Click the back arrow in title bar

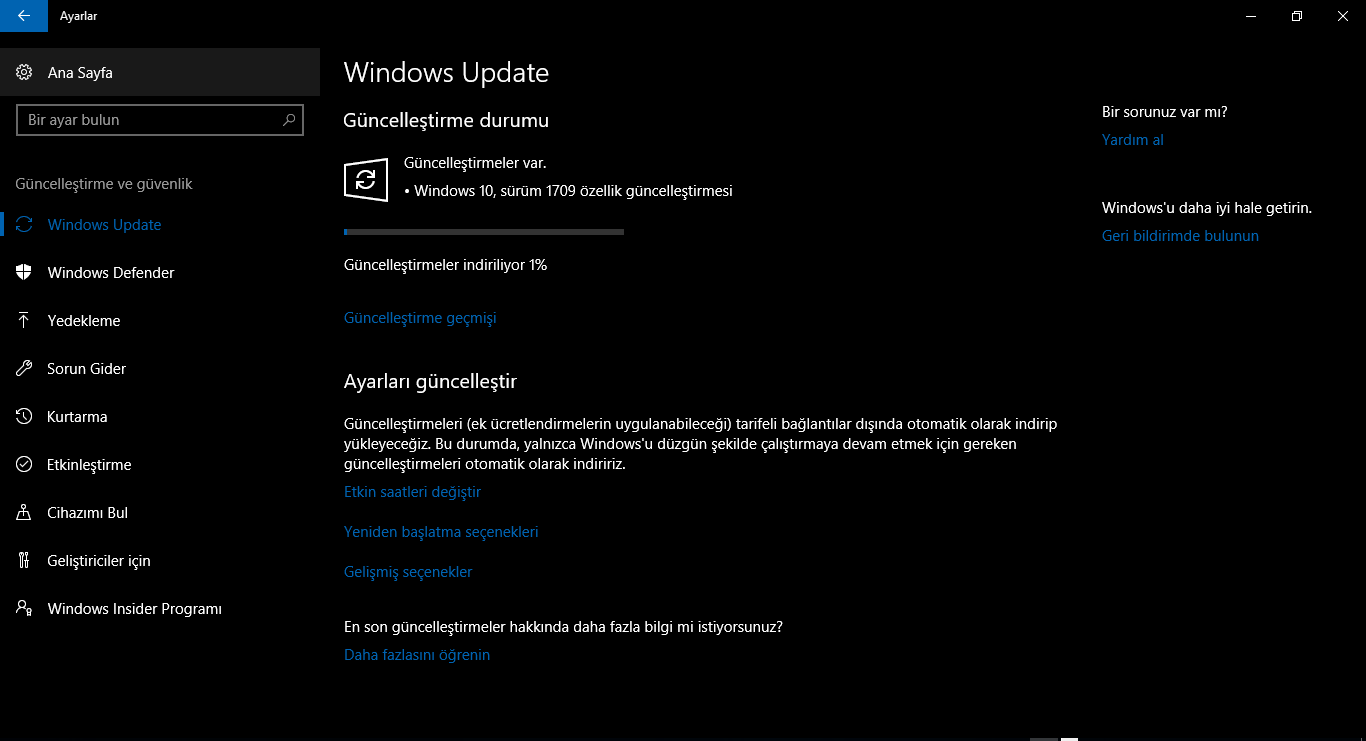tap(24, 16)
